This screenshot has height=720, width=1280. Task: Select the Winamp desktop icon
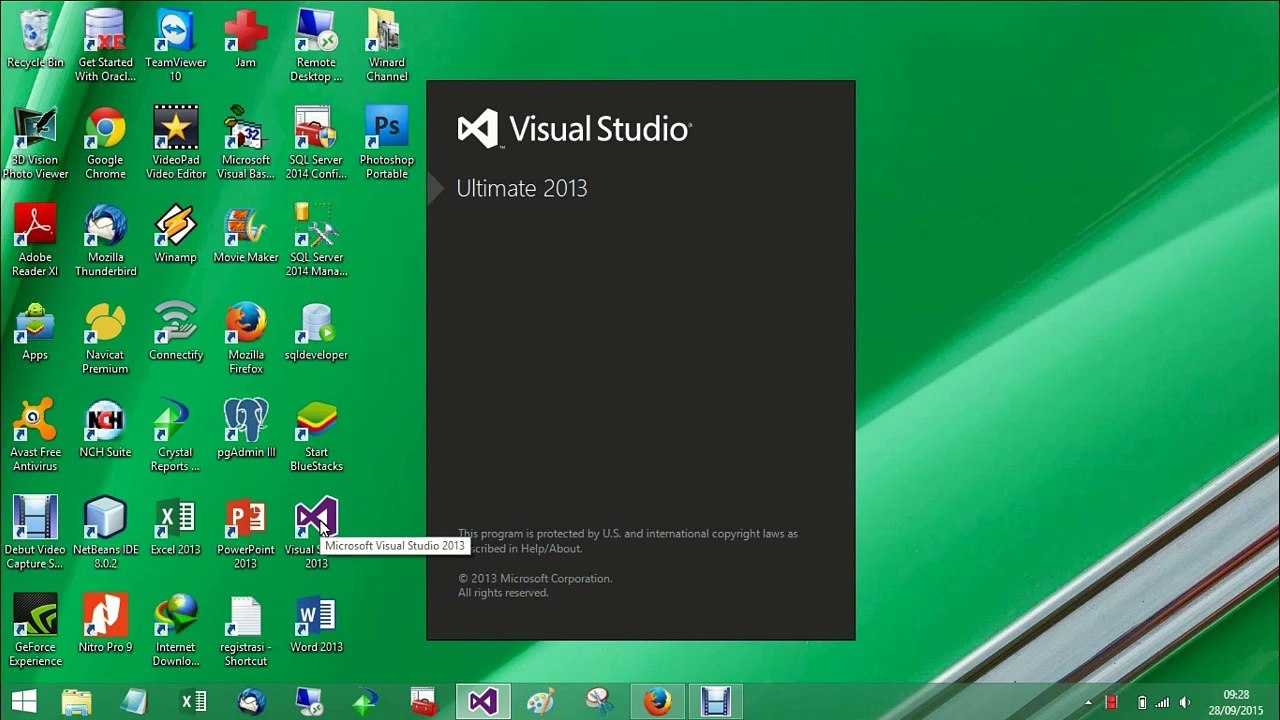(175, 235)
